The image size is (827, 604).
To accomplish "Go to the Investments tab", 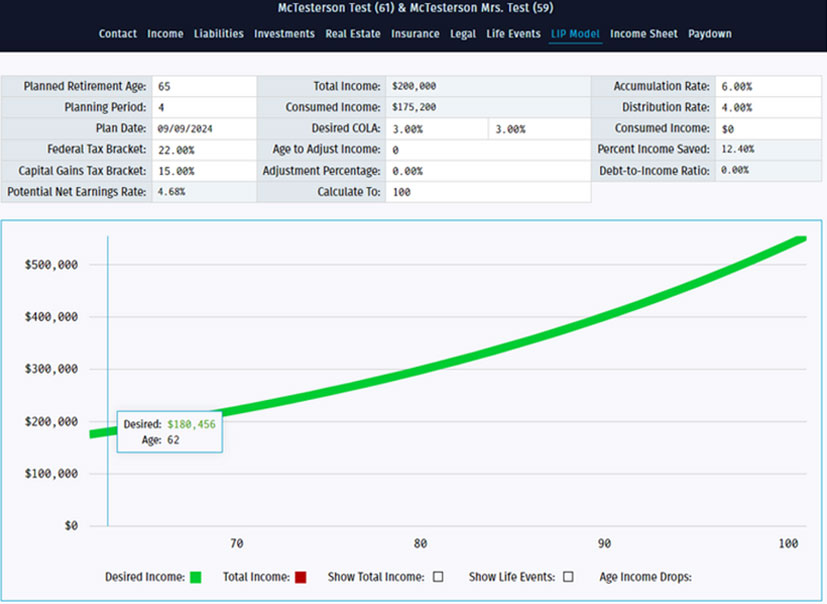I will click(x=284, y=34).
